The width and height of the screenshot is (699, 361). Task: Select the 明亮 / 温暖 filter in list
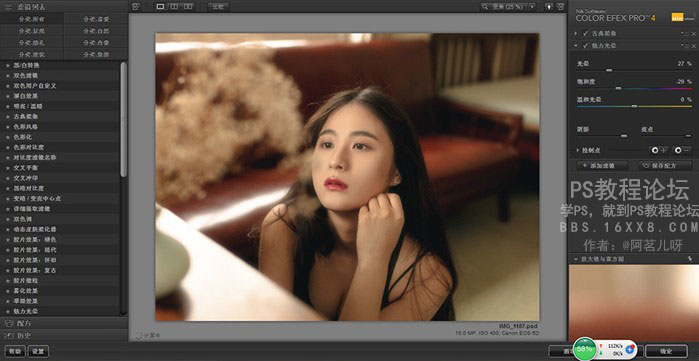(x=60, y=107)
